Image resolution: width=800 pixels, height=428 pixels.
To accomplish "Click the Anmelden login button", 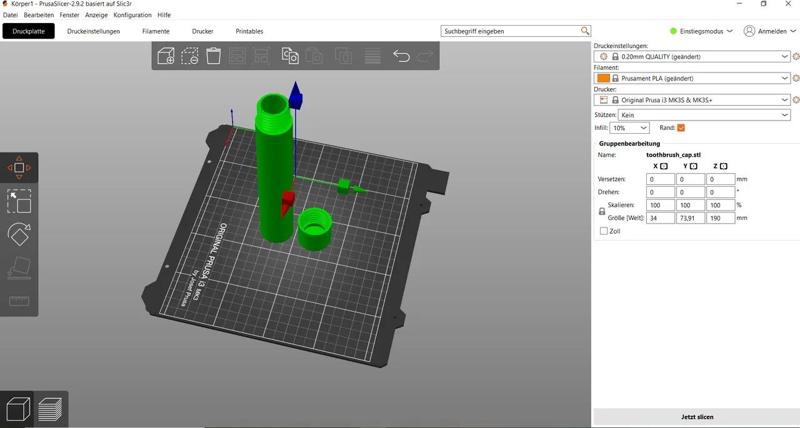I will 767,31.
